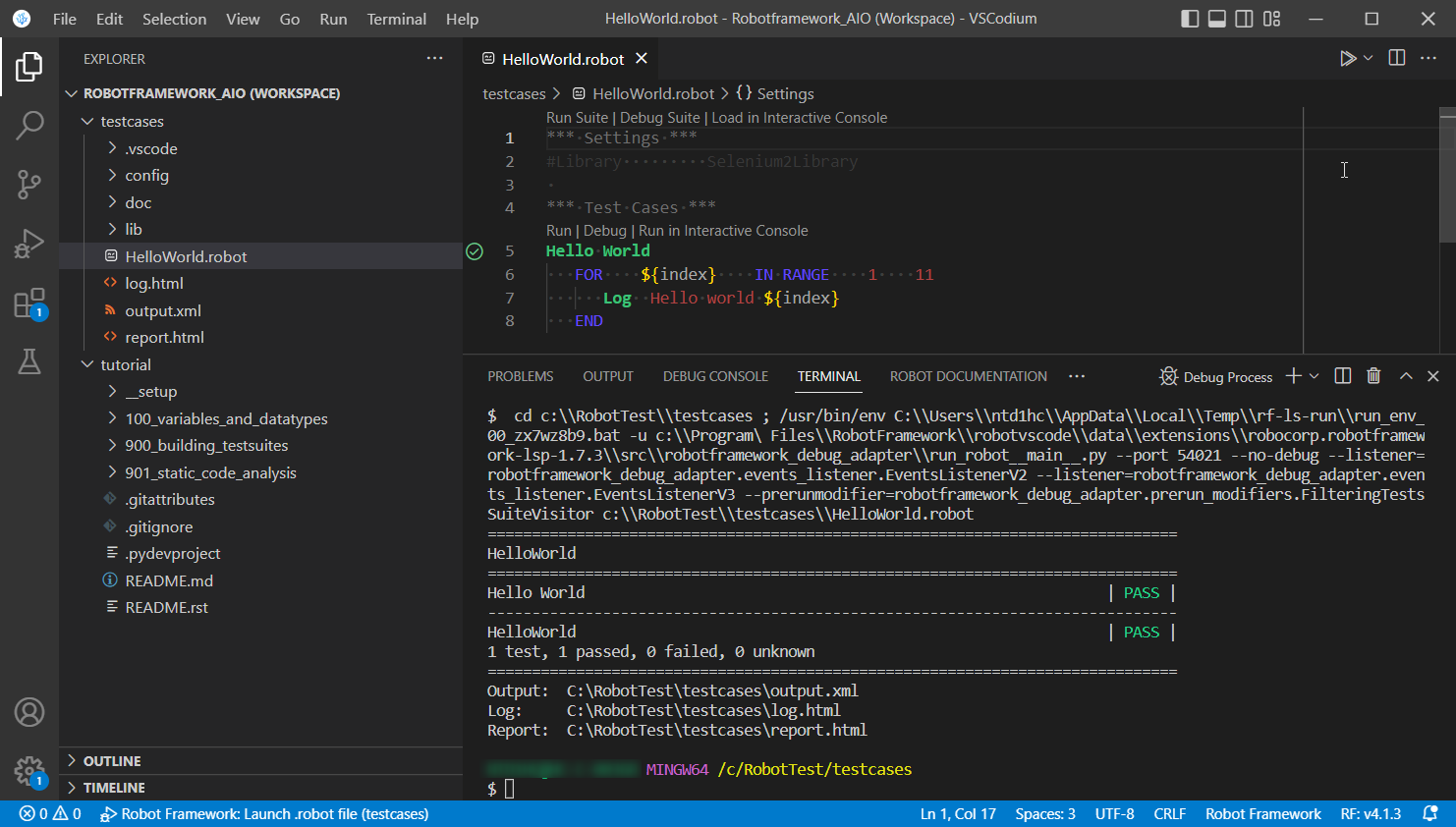Toggle the panel maximize chevron
1456x827 pixels.
point(1406,375)
